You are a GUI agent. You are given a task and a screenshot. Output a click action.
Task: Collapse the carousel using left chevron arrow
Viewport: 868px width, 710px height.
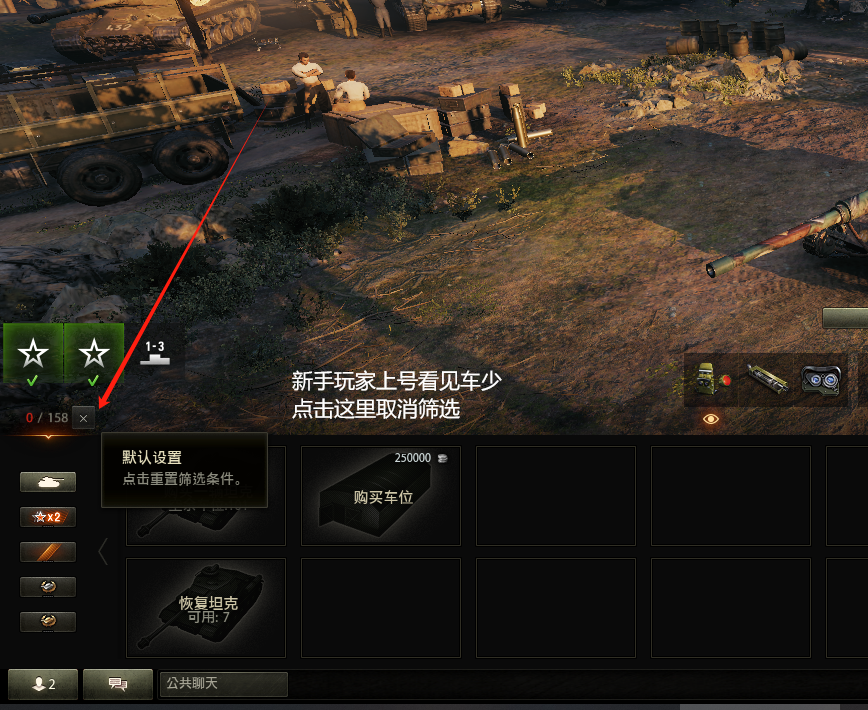(103, 552)
